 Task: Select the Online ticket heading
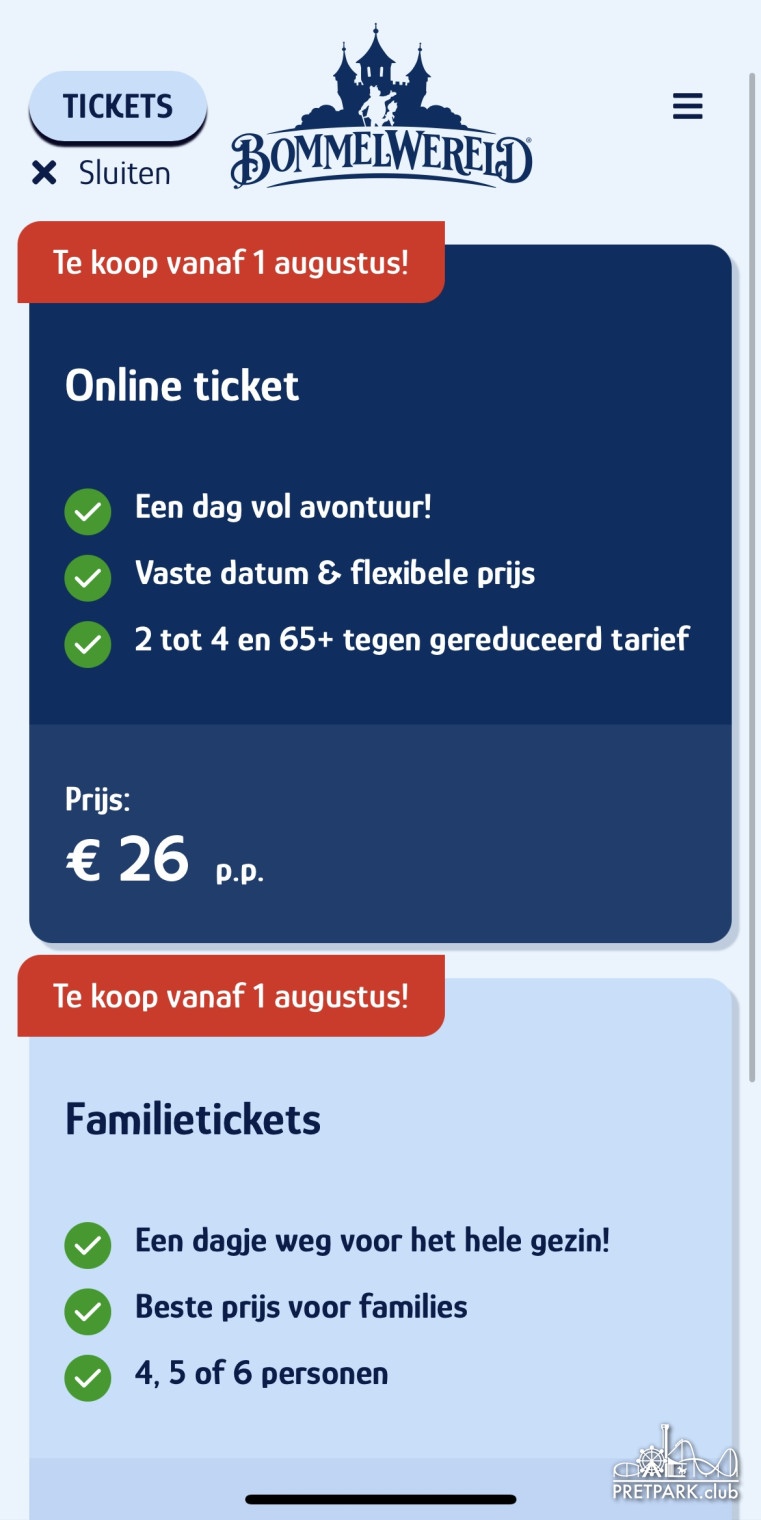point(182,386)
